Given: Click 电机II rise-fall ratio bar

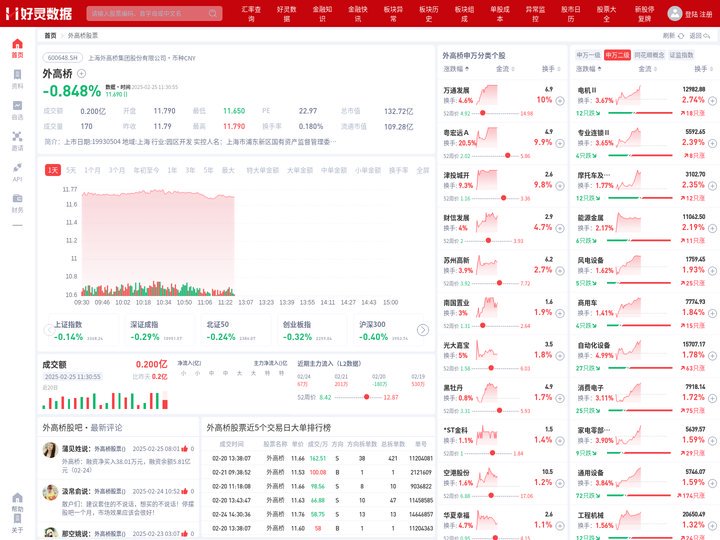Looking at the screenshot, I should [640, 113].
